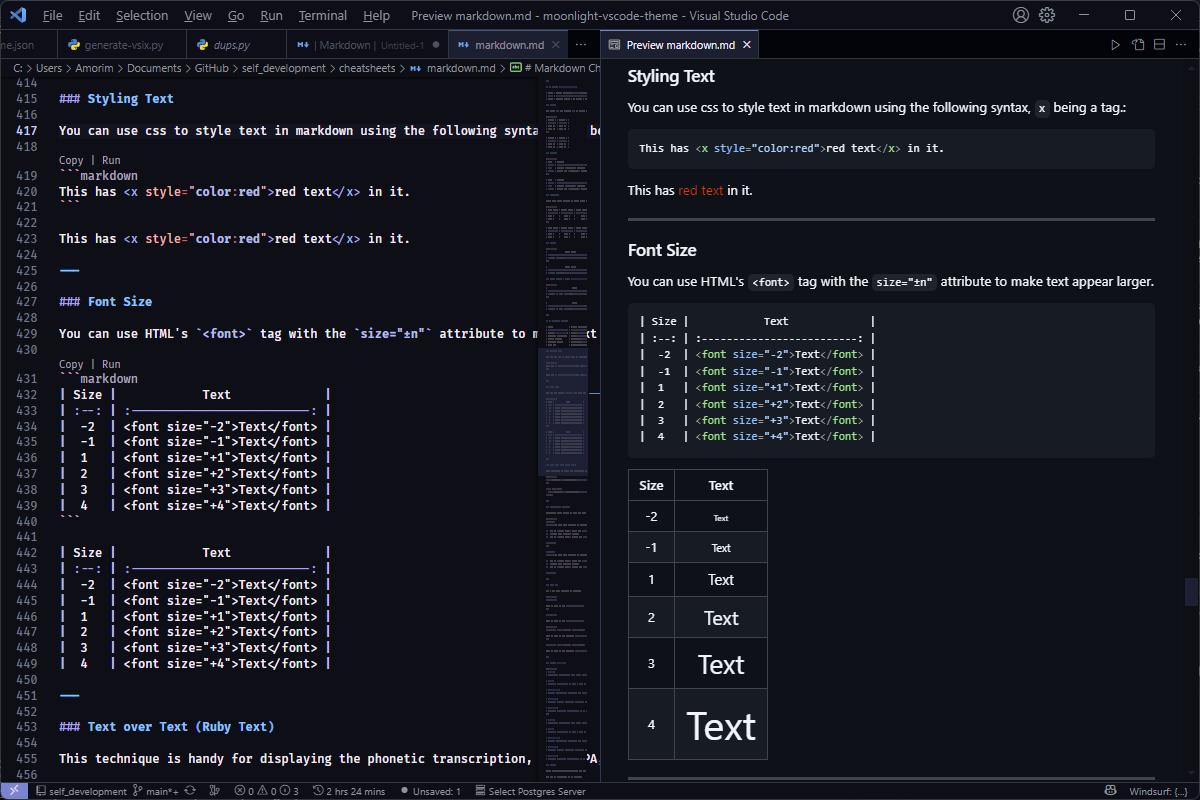Open the main* git branch indicator

156,791
